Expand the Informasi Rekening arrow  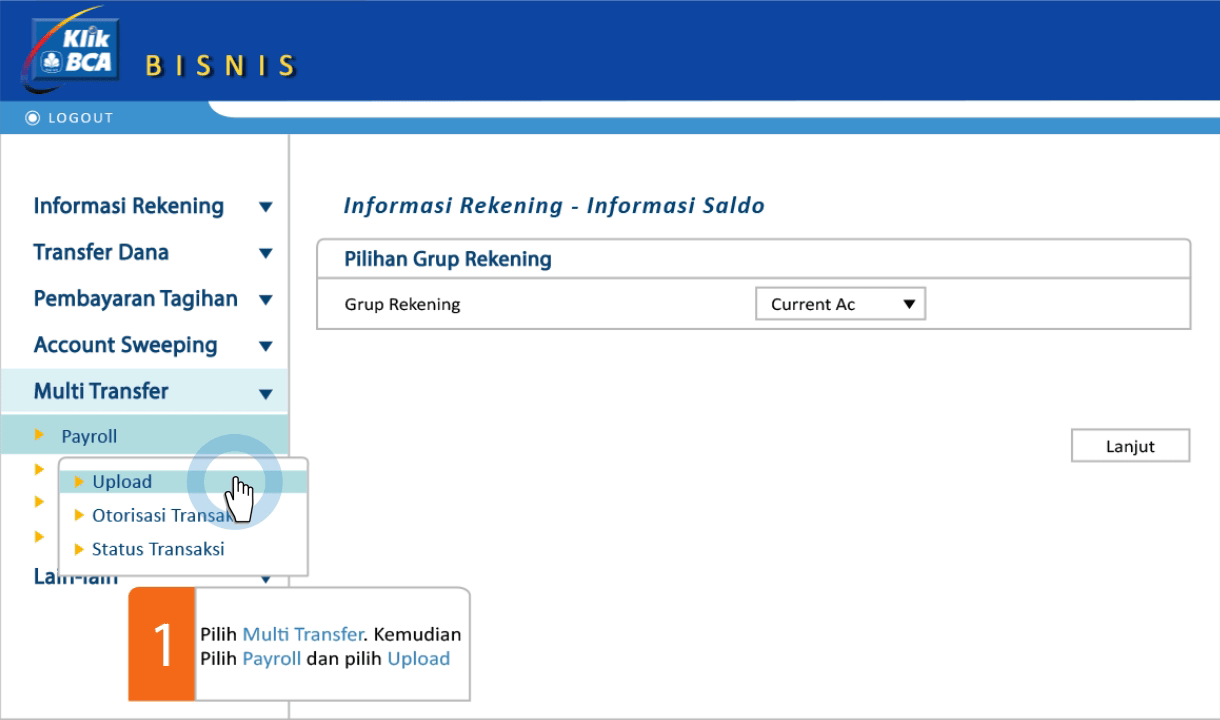coord(265,209)
